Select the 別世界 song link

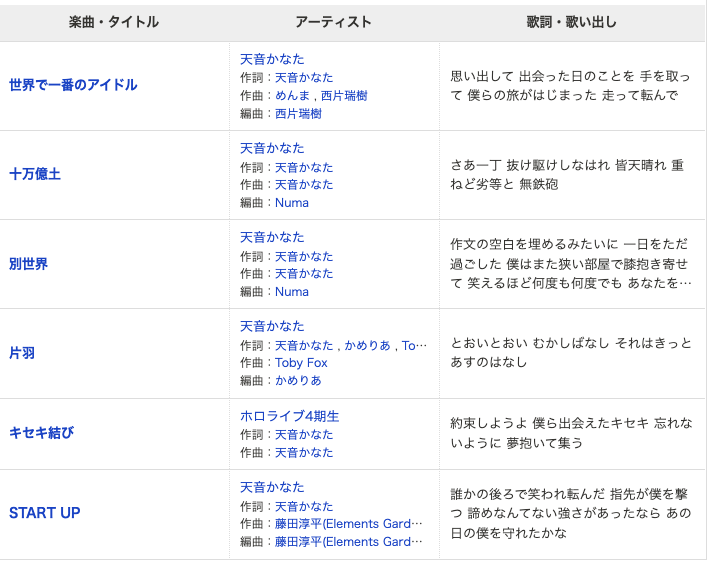coord(28,264)
